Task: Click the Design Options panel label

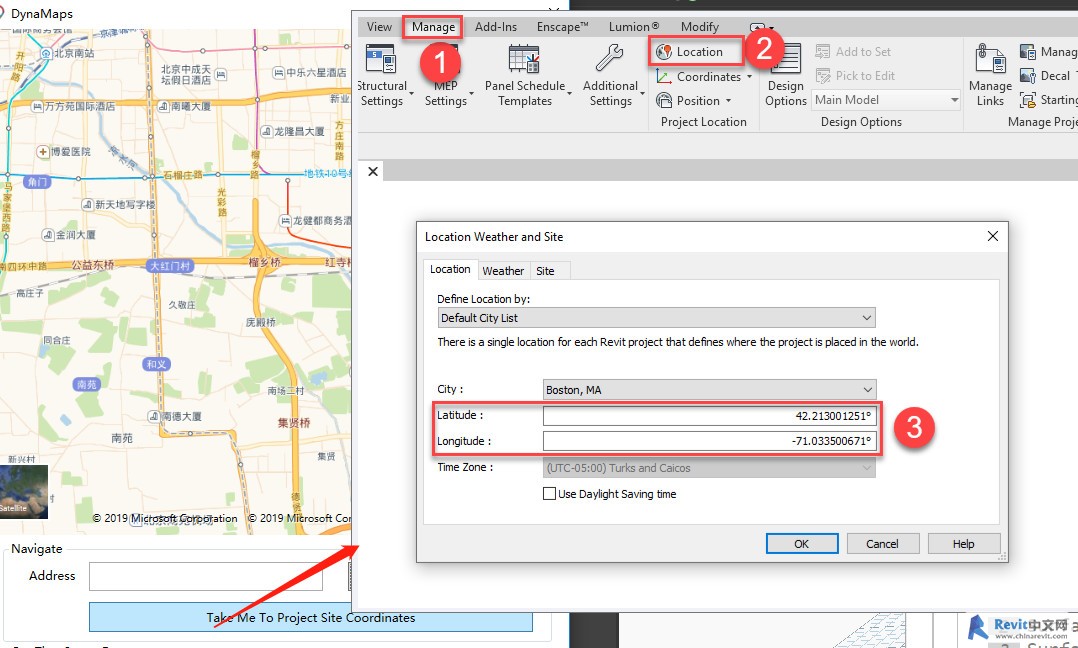Action: click(x=861, y=122)
